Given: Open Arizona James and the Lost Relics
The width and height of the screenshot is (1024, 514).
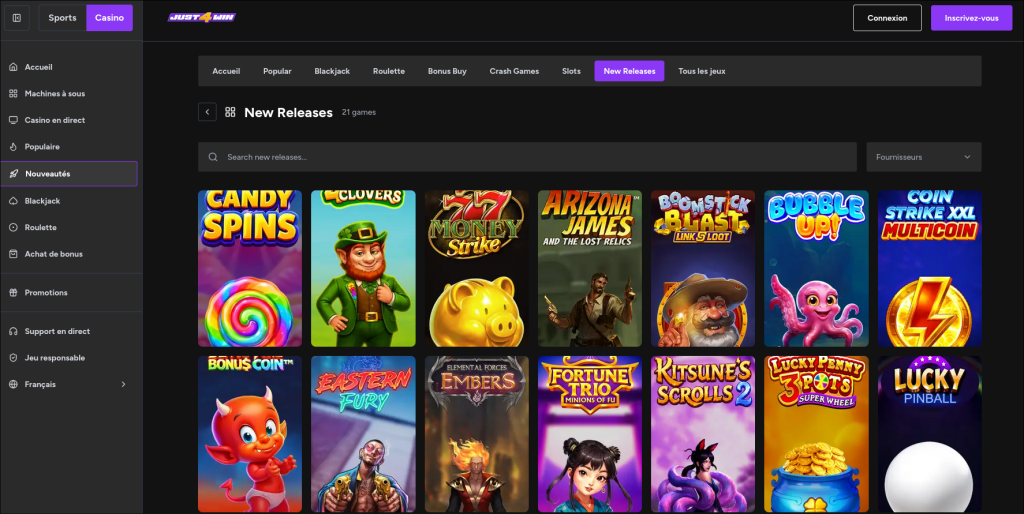Looking at the screenshot, I should (x=590, y=268).
